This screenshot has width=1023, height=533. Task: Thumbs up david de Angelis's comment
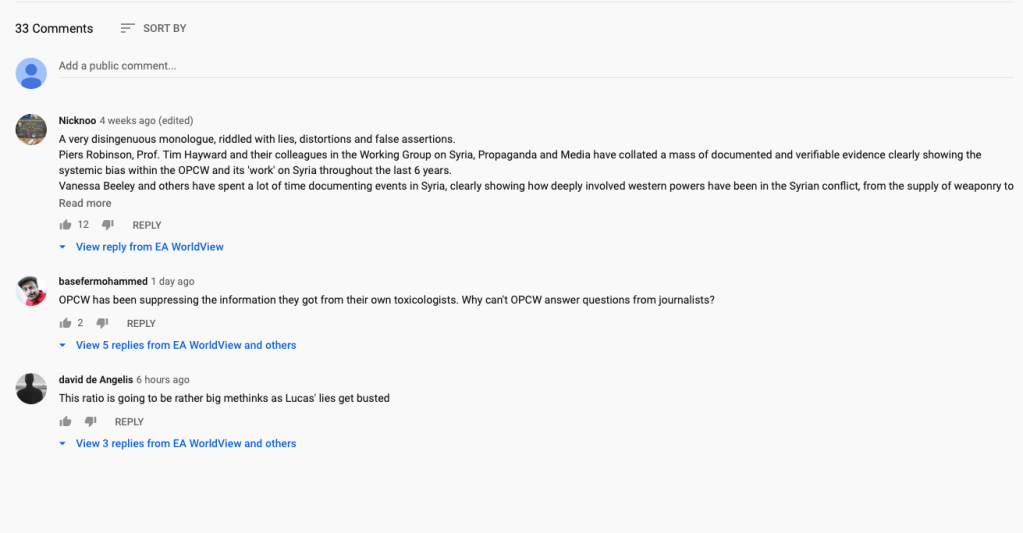[65, 422]
